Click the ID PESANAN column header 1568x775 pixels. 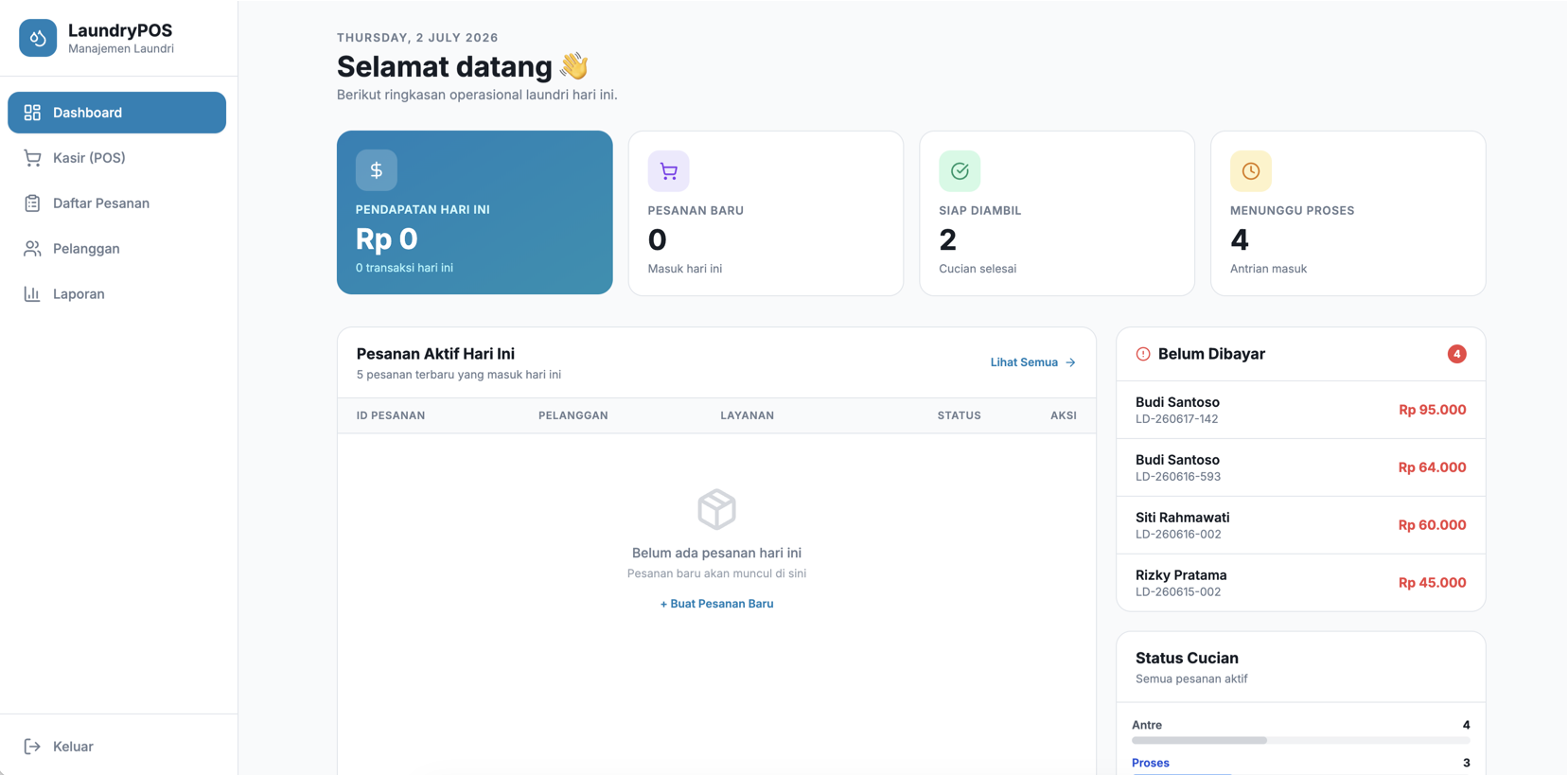pyautogui.click(x=391, y=415)
